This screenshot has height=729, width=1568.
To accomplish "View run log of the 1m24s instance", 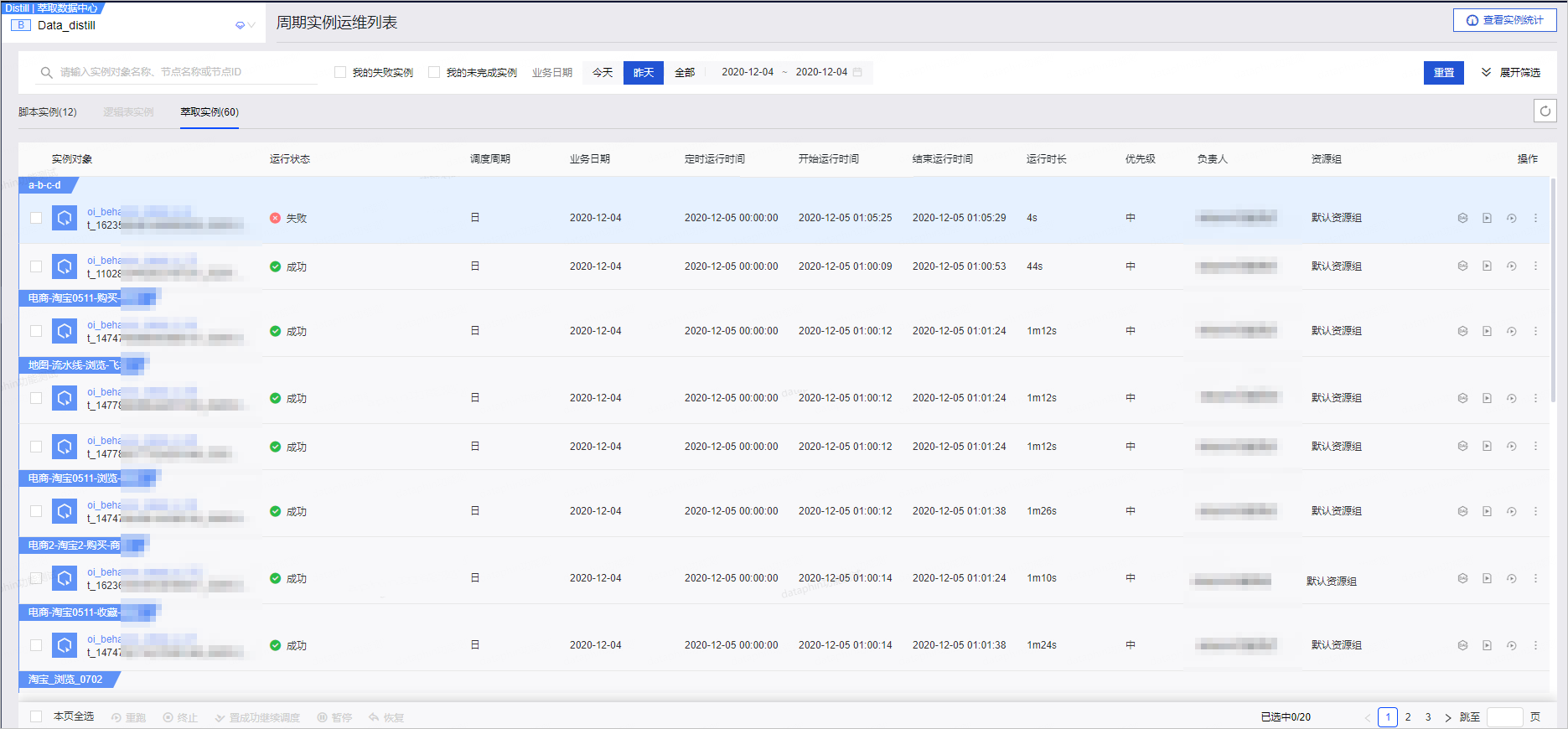I will coord(1487,645).
